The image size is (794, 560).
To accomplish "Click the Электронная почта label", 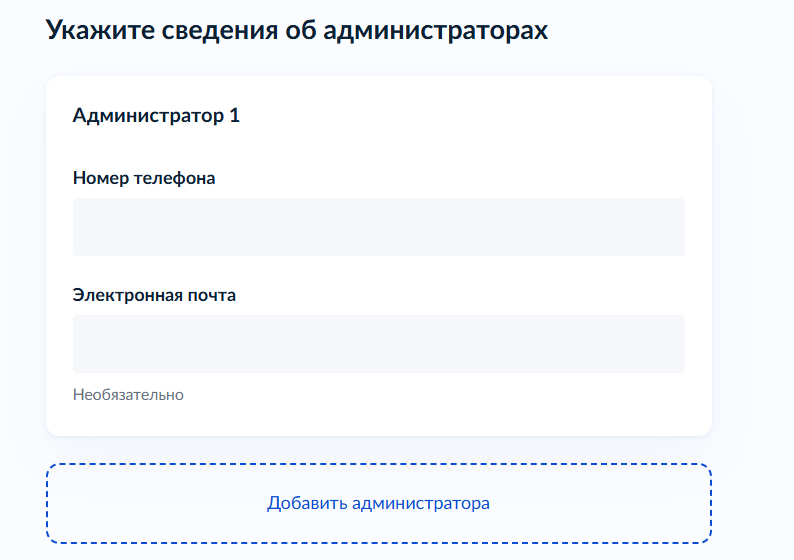I will [x=154, y=296].
